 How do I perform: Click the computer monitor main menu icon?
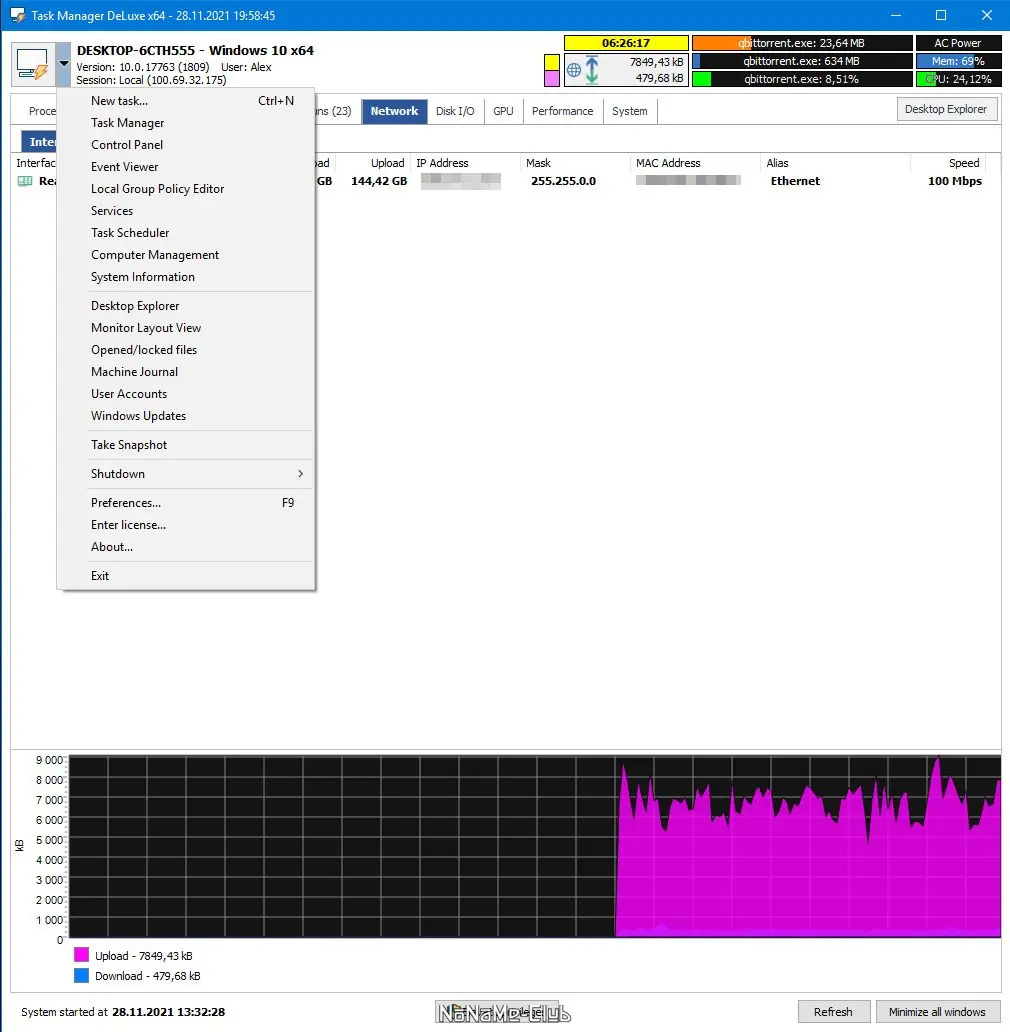[33, 64]
